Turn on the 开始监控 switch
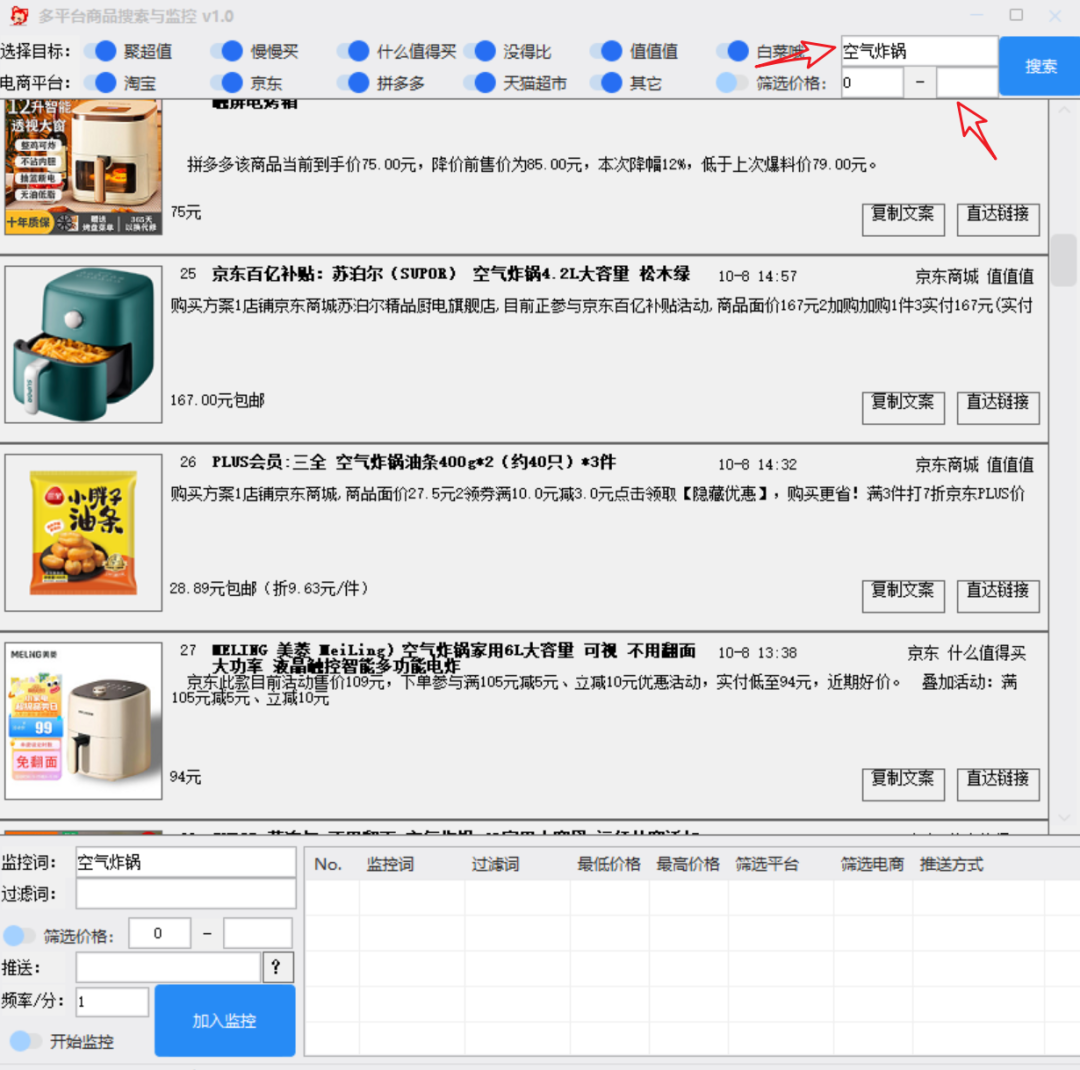Screen dimensions: 1080x1070 (x=26, y=1041)
